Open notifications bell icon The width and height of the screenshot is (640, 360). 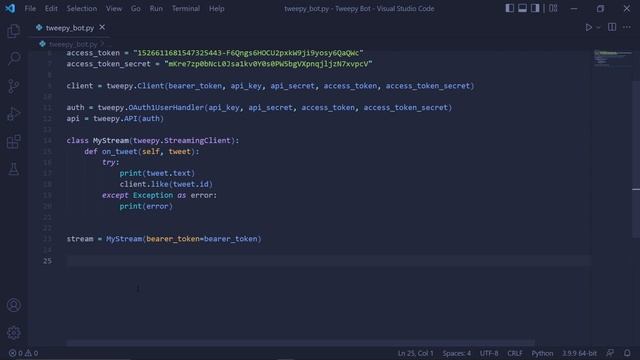coord(627,353)
